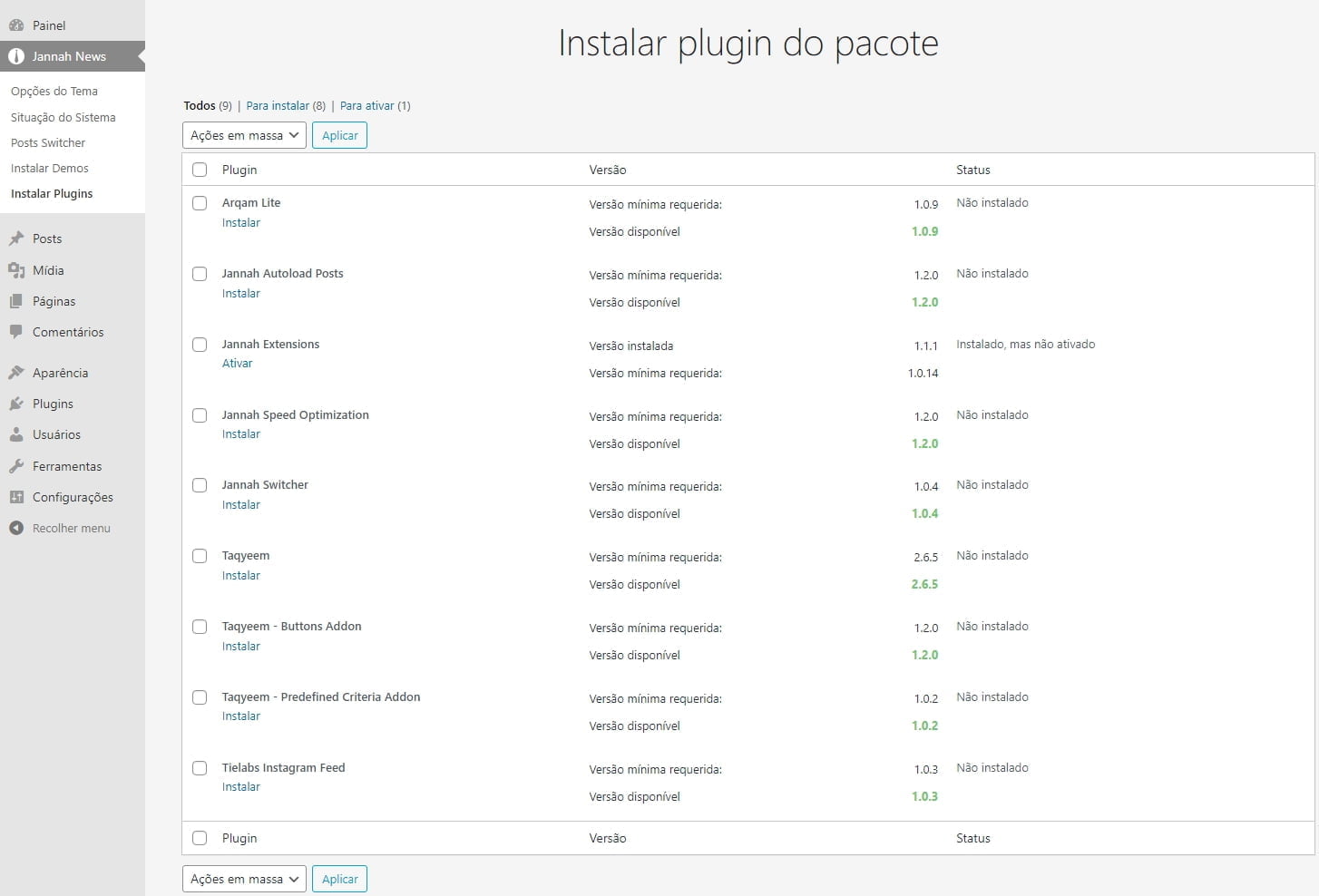Click the Páginas pages icon

click(16, 301)
